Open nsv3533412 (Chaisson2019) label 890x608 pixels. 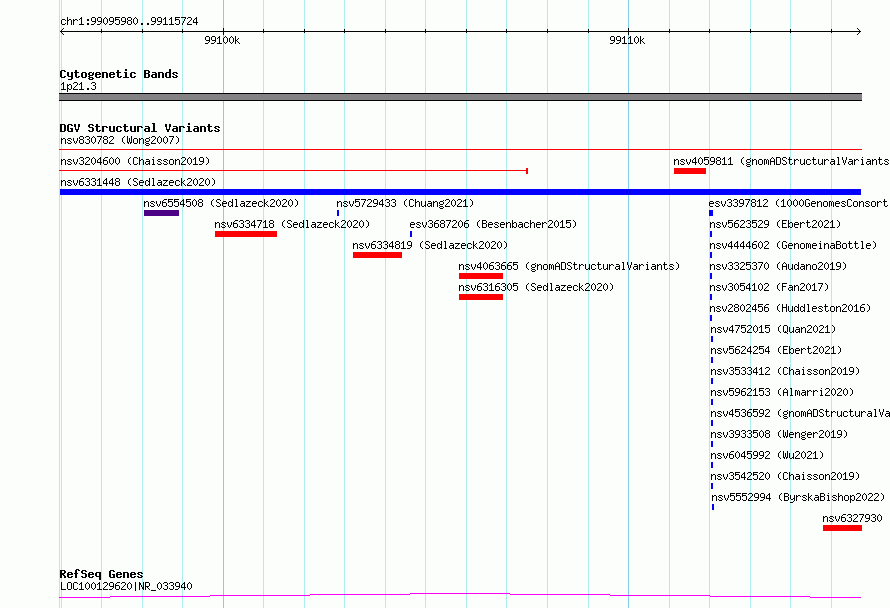click(785, 371)
